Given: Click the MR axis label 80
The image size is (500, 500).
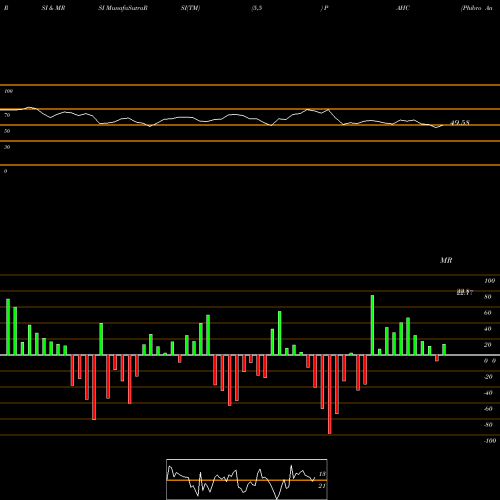Looking at the screenshot, I should click(x=488, y=297).
